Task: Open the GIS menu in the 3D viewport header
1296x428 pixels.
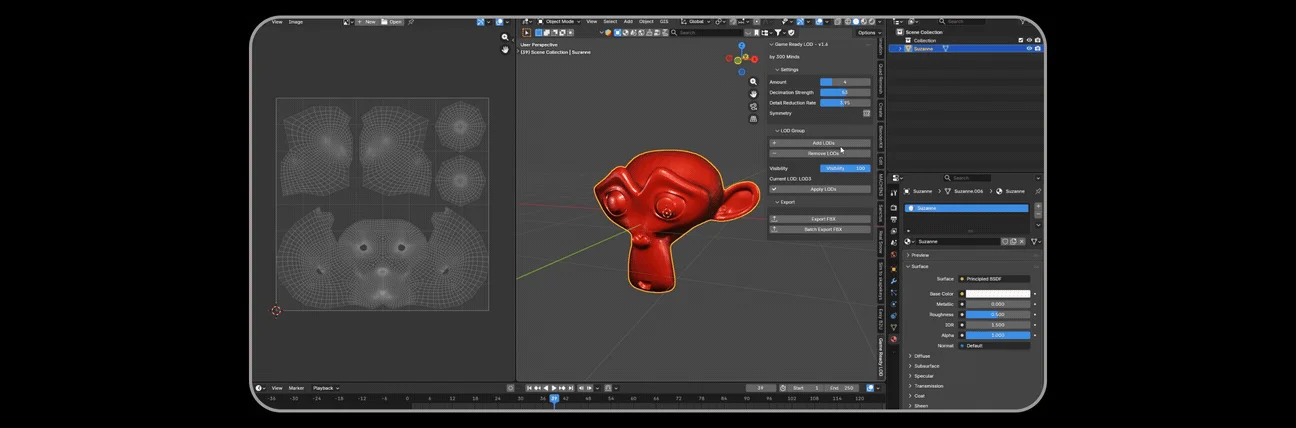Action: (x=664, y=21)
